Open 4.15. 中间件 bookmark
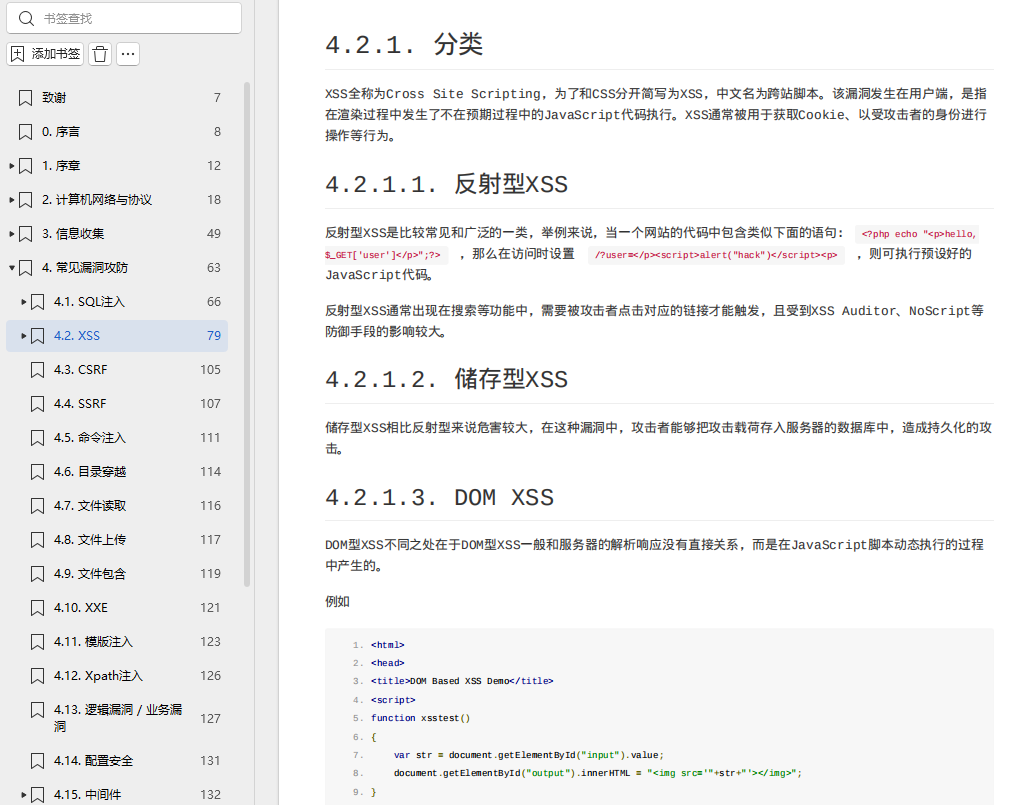Image resolution: width=1011 pixels, height=805 pixels. point(87,795)
